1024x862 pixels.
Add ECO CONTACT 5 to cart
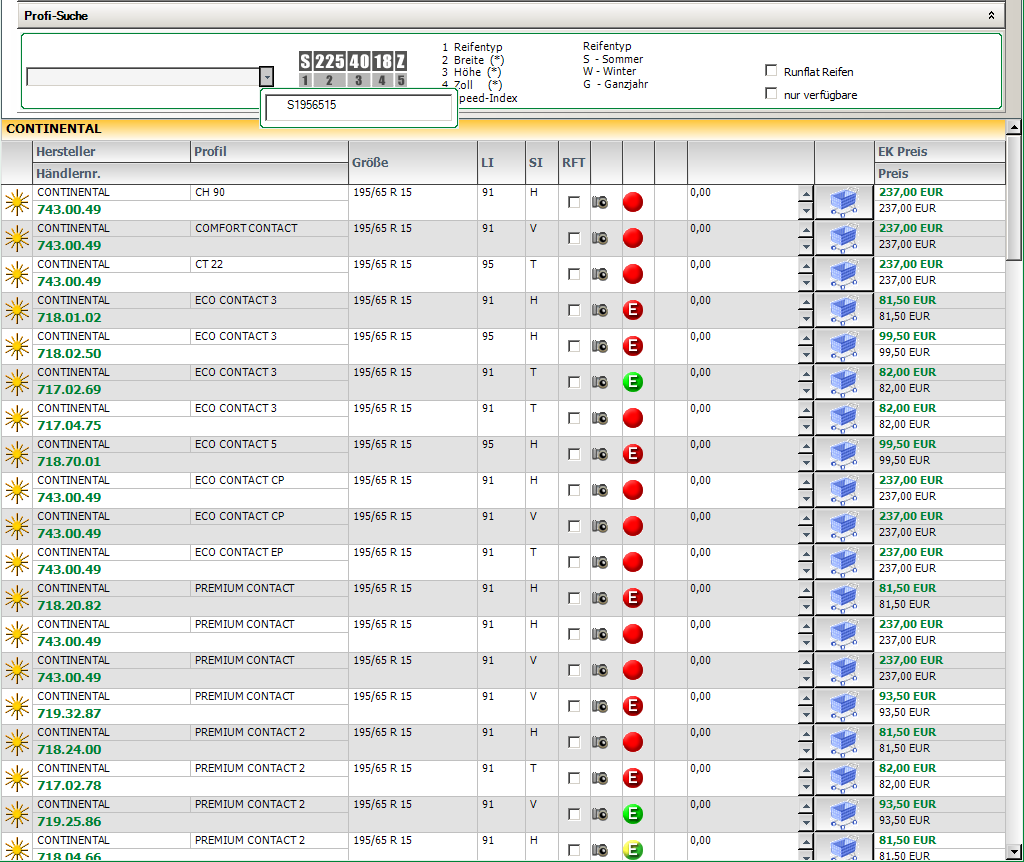point(844,454)
